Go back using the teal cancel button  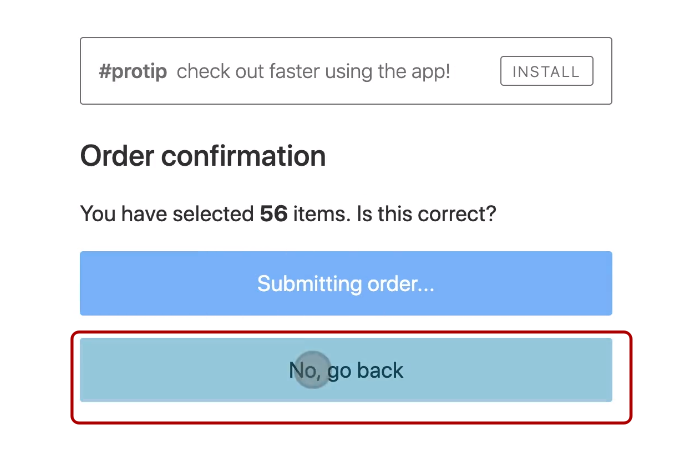point(346,370)
